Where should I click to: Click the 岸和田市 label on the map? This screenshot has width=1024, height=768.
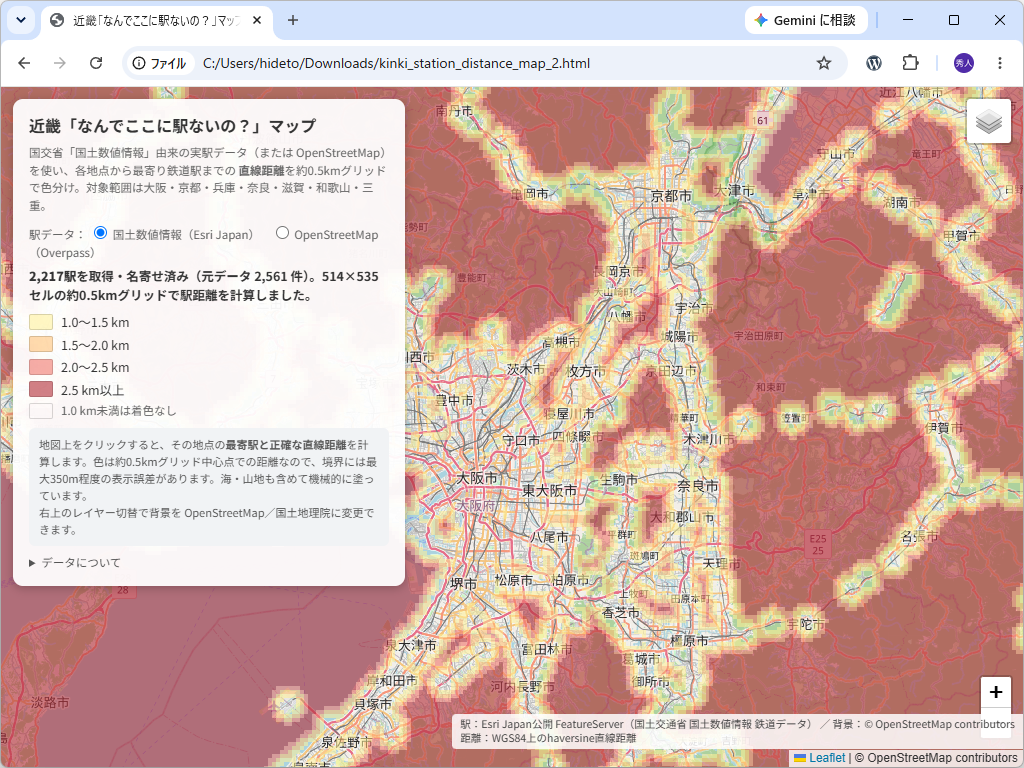[x=392, y=680]
